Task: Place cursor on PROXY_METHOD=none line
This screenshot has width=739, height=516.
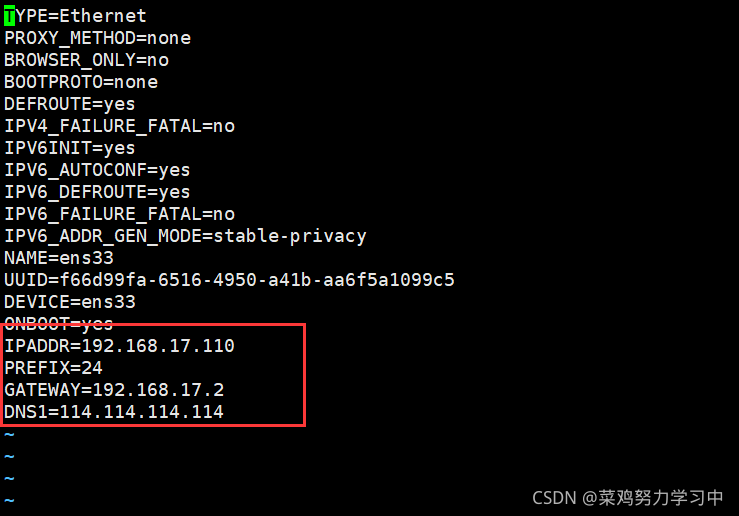Action: click(x=97, y=38)
